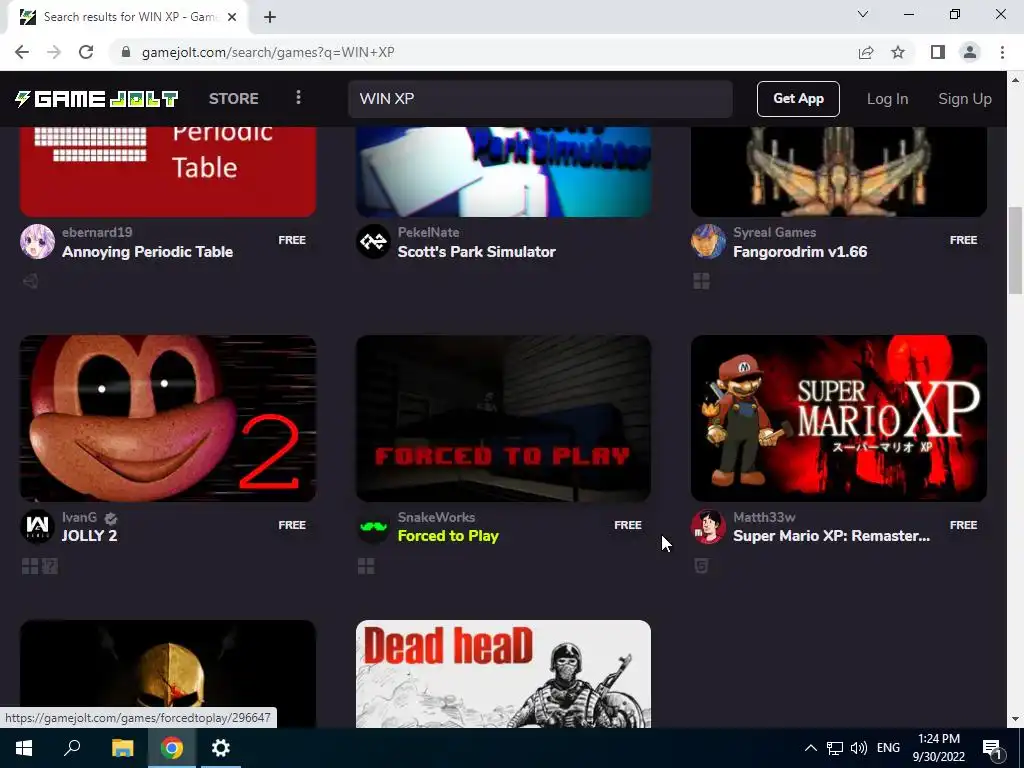This screenshot has width=1024, height=768.
Task: Open a new browser tab
Action: click(270, 17)
